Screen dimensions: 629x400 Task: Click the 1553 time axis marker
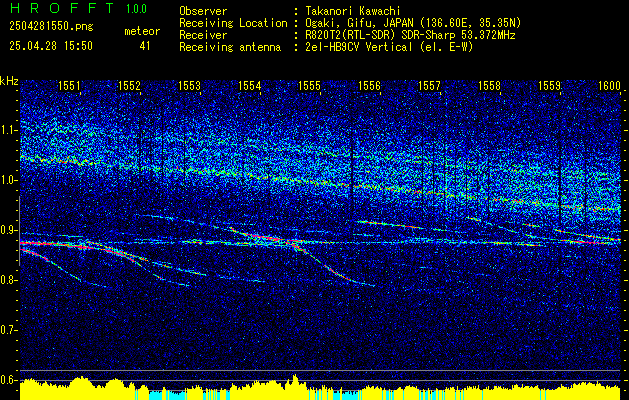(x=189, y=85)
